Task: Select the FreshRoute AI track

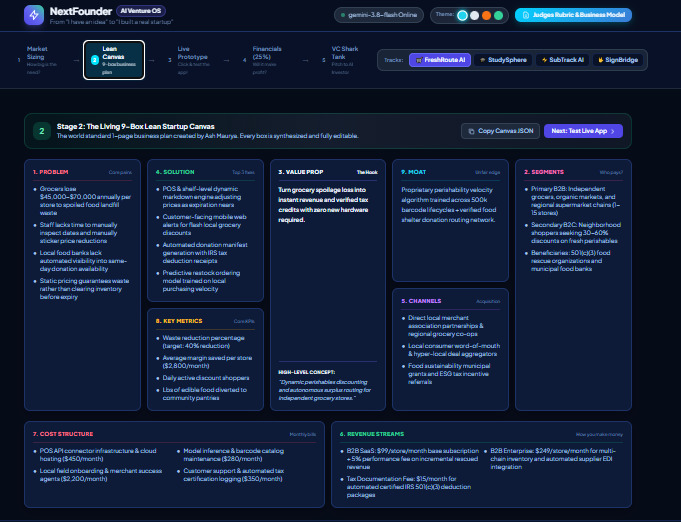Action: point(440,60)
